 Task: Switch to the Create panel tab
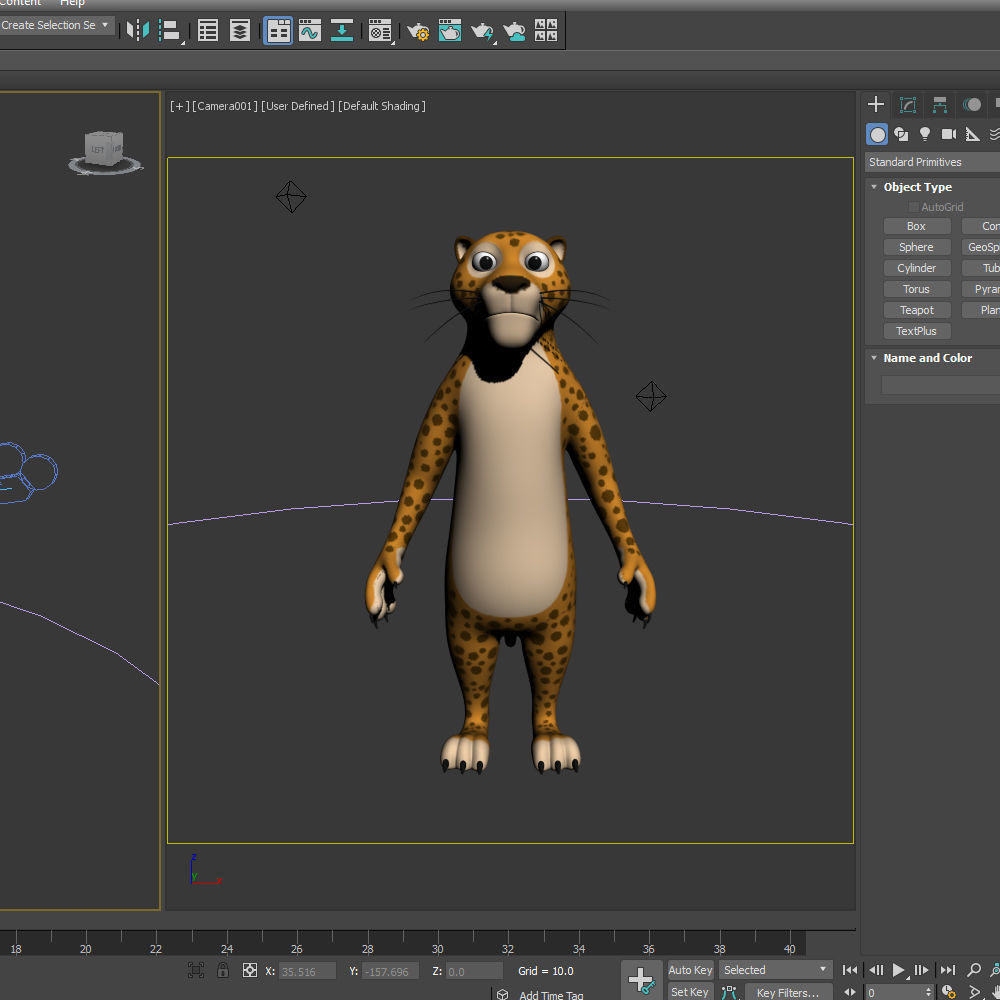(x=876, y=104)
